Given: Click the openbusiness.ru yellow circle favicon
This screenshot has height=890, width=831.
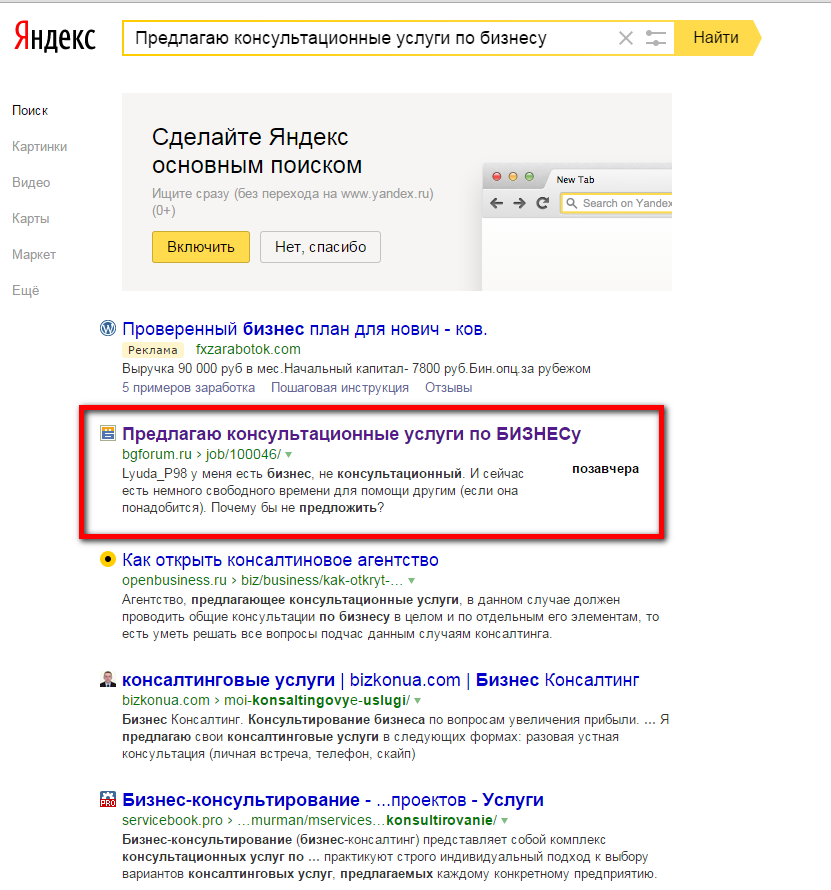Looking at the screenshot, I should 107,560.
